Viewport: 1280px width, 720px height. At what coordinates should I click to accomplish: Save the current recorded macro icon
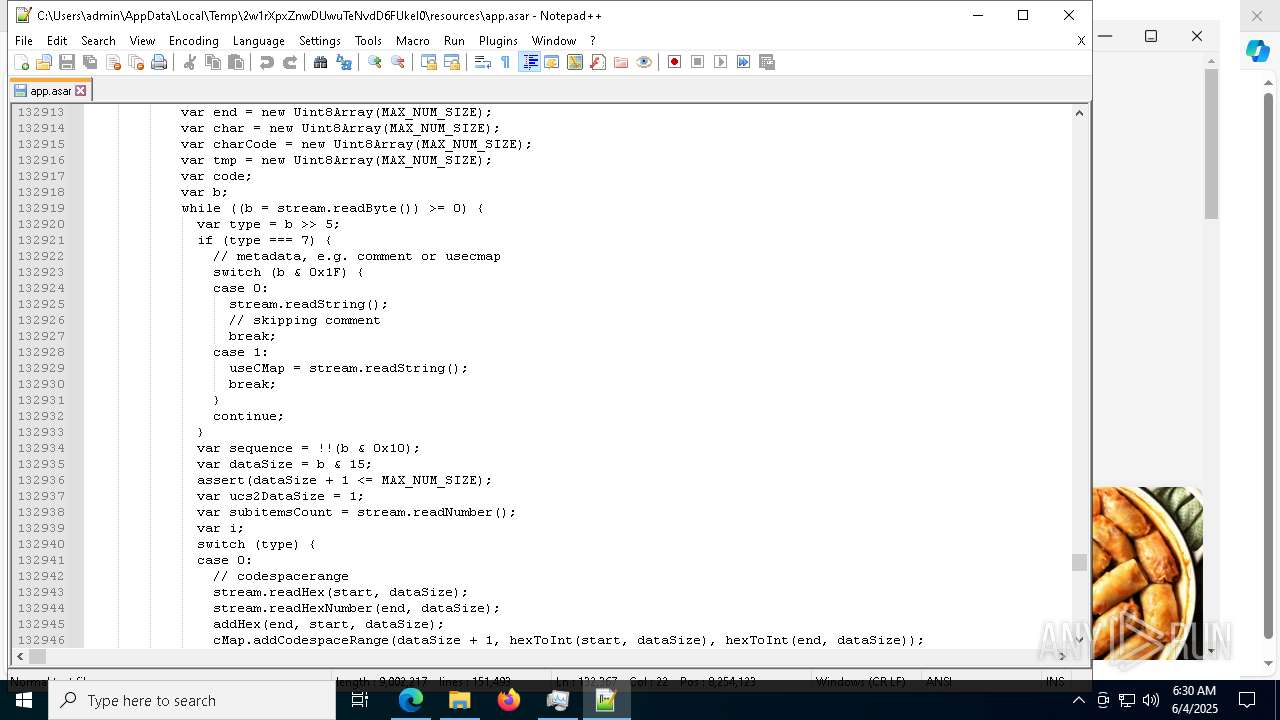(x=767, y=62)
